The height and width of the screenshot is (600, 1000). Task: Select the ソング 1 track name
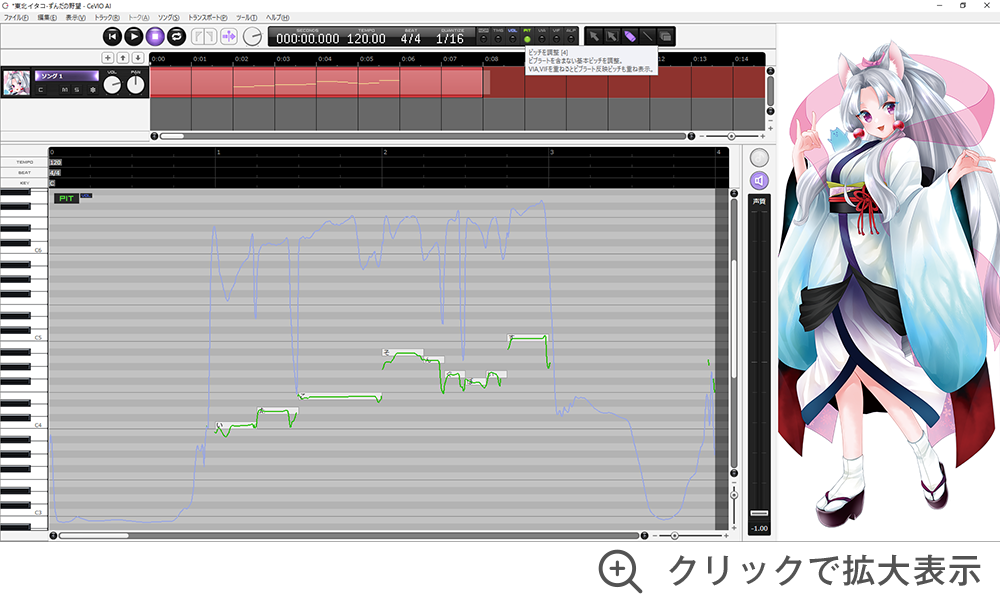click(66, 76)
